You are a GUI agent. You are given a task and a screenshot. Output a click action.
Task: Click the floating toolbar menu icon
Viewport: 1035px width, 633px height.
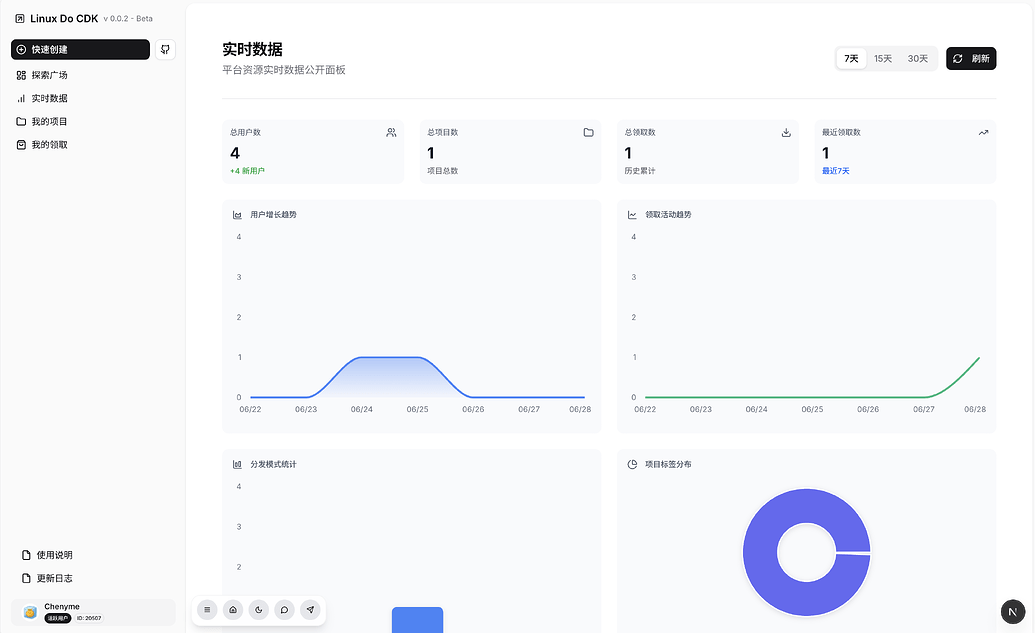point(207,610)
